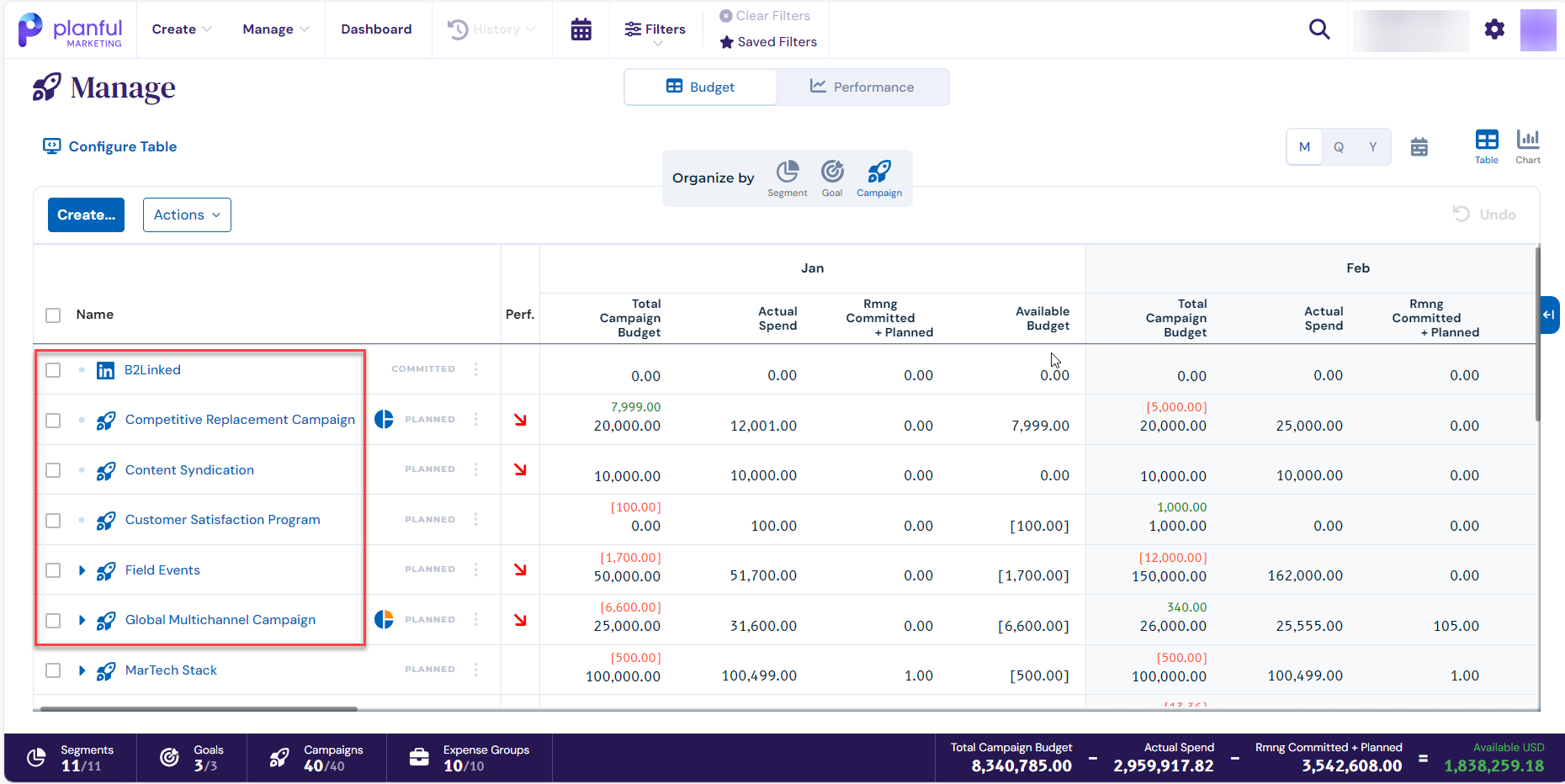This screenshot has width=1565, height=784.
Task: Click the segment pie icon beside Competitive Replacement Campaign
Action: 384,419
